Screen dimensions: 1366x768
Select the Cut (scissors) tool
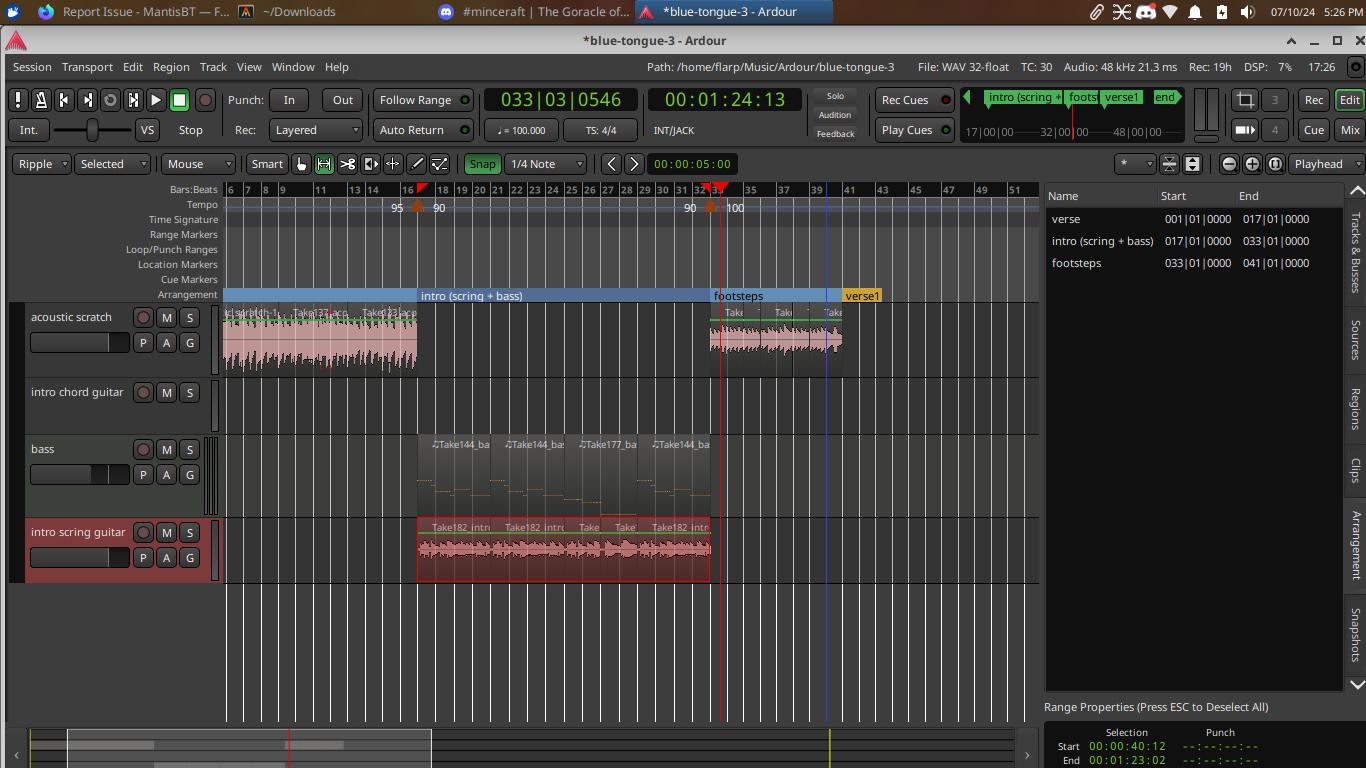coord(347,164)
